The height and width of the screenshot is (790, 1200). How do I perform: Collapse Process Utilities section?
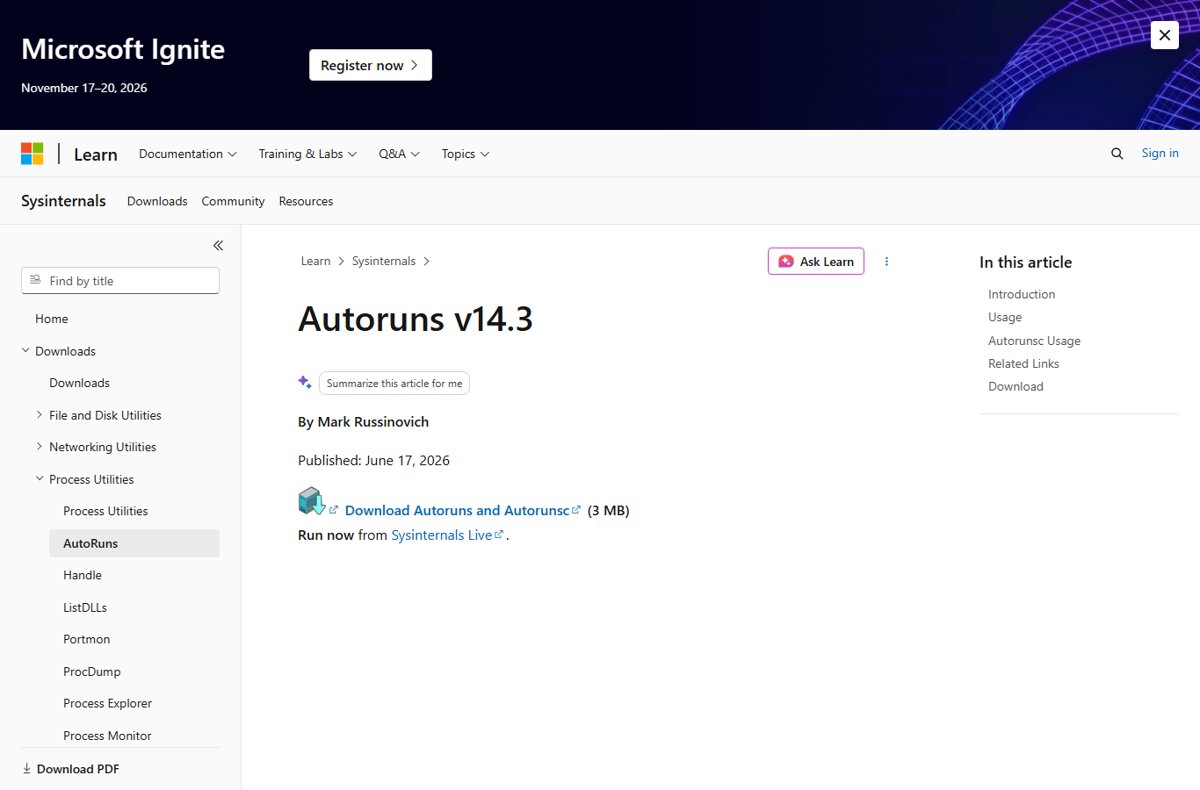point(40,479)
